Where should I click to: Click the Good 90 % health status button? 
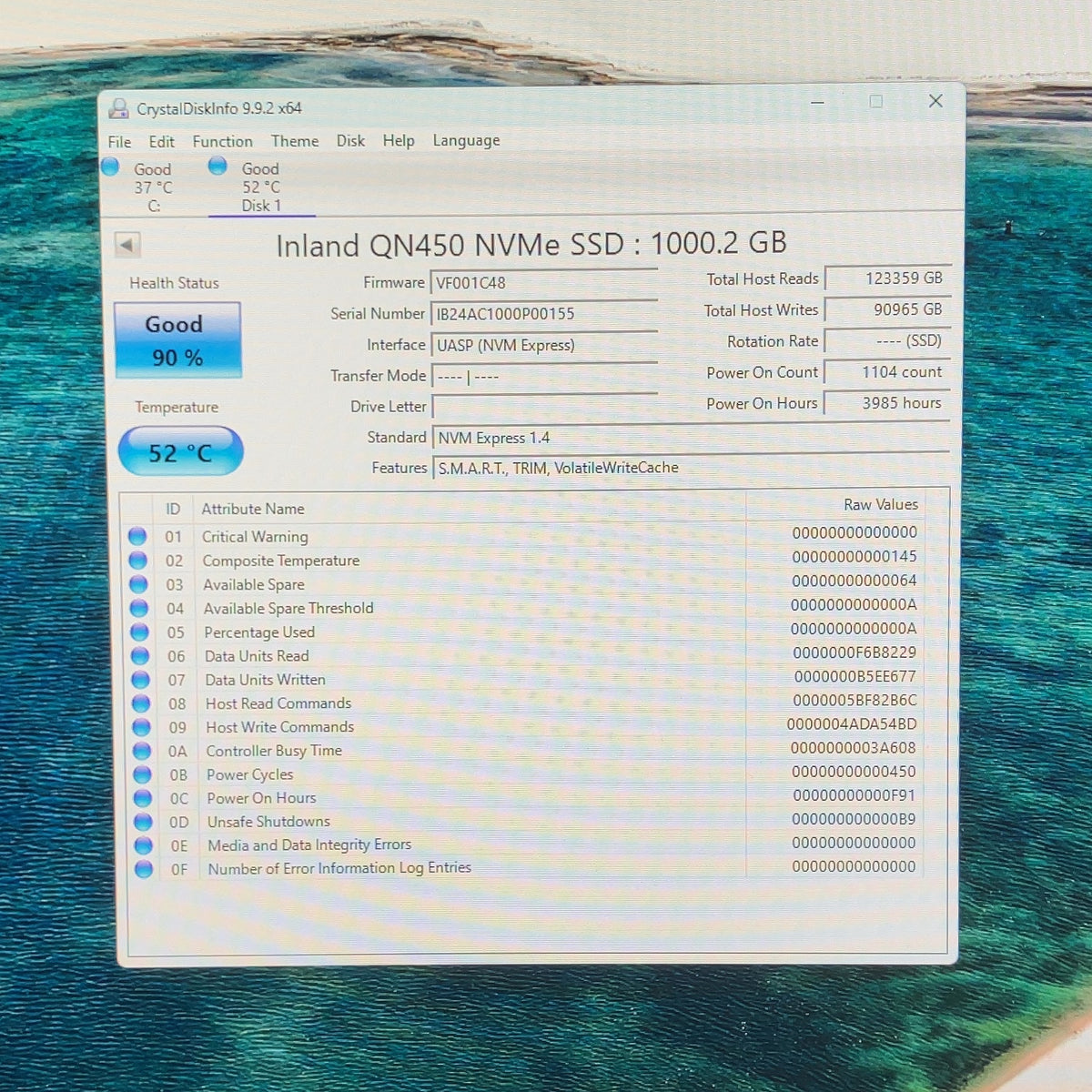point(178,340)
